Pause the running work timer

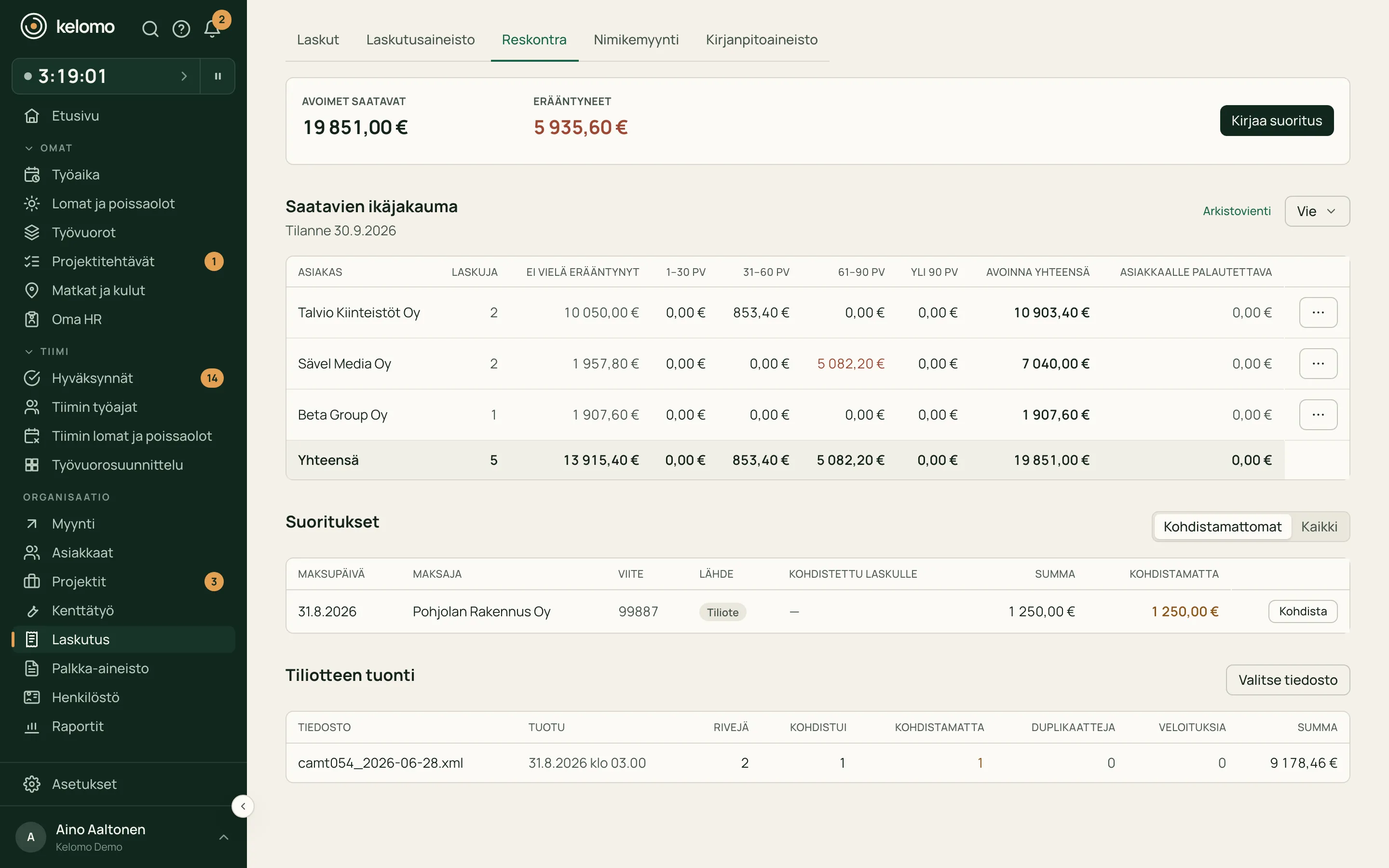[x=218, y=76]
